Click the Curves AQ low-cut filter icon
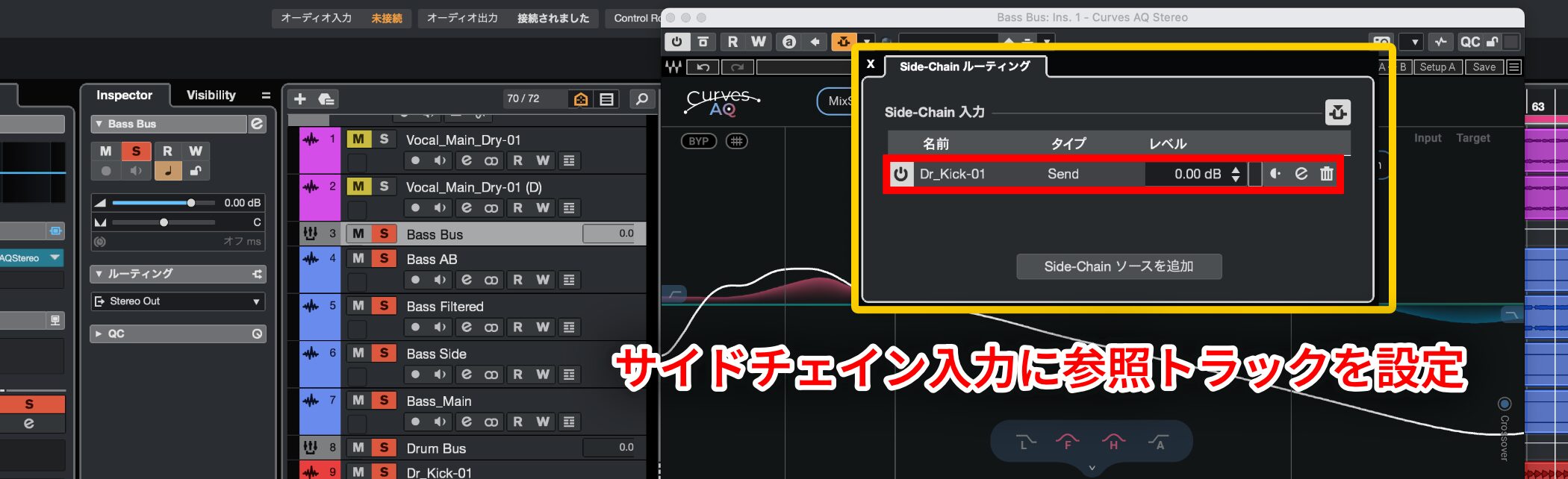This screenshot has width=1568, height=479. coord(675,295)
